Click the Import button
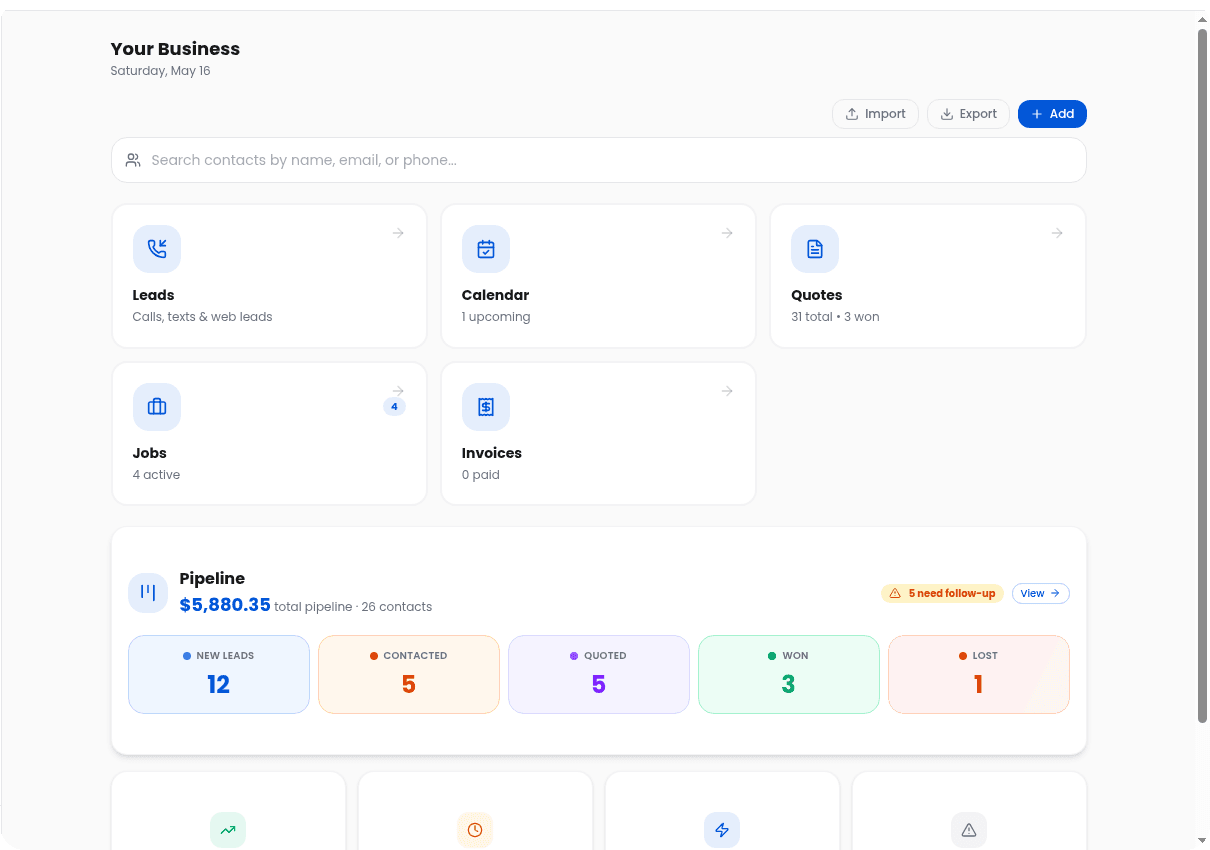The image size is (1210, 850). 876,114
